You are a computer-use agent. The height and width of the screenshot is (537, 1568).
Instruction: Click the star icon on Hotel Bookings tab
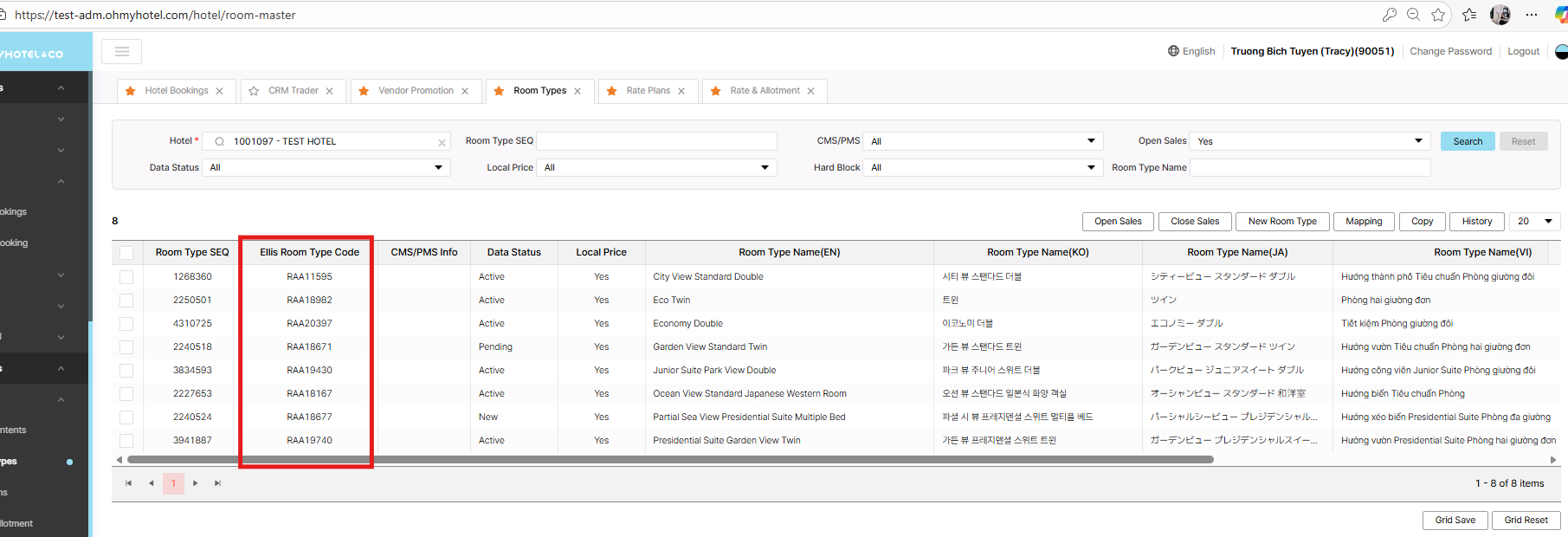click(131, 91)
